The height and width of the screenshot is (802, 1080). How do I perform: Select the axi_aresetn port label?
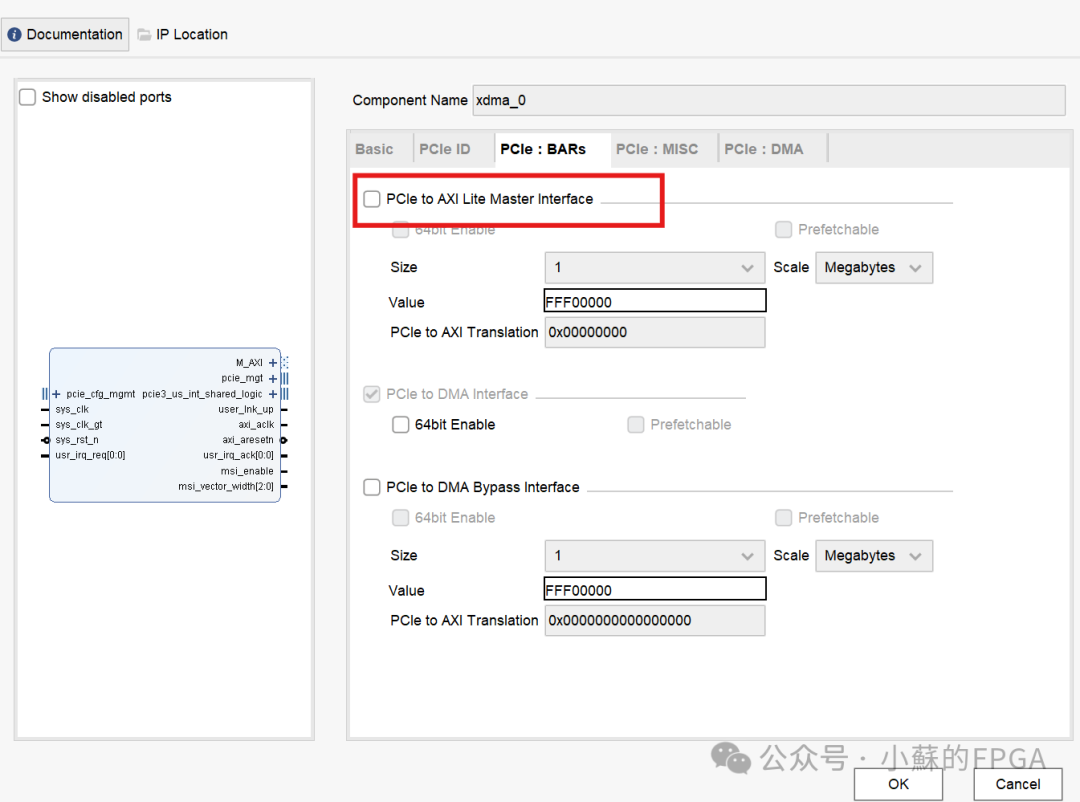(x=248, y=440)
